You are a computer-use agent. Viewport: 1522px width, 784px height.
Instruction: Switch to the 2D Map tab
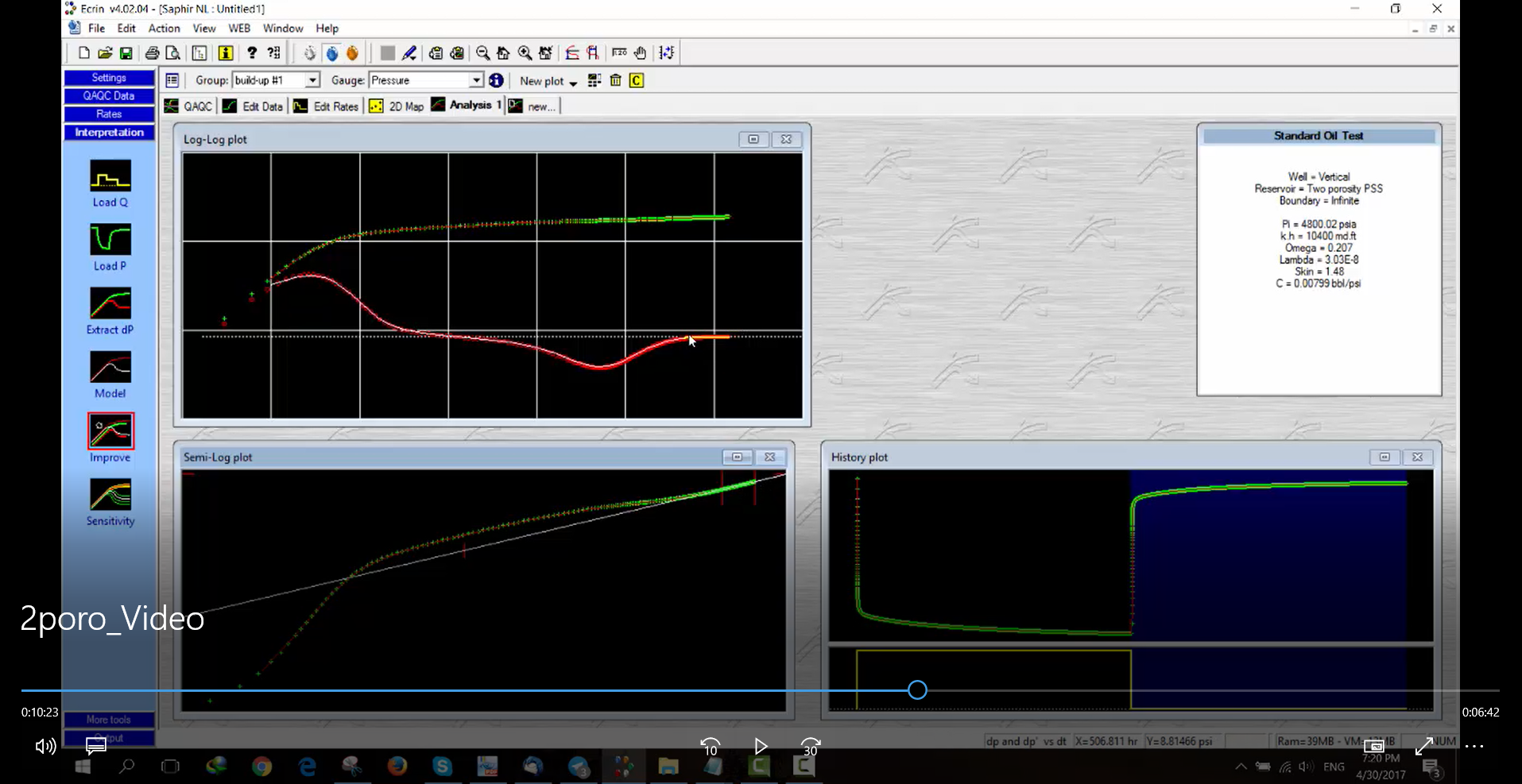(397, 106)
